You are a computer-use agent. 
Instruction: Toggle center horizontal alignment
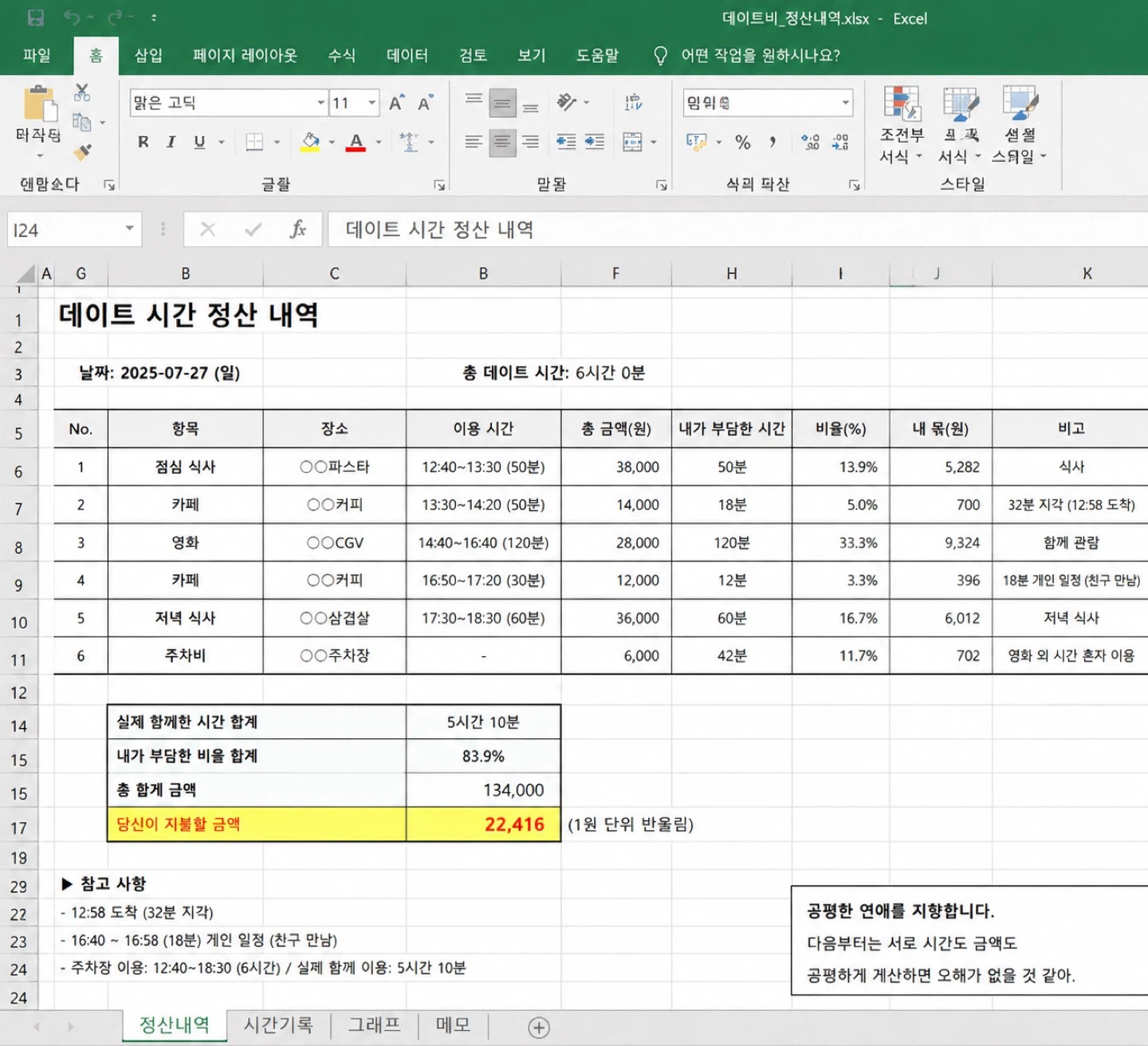point(502,143)
